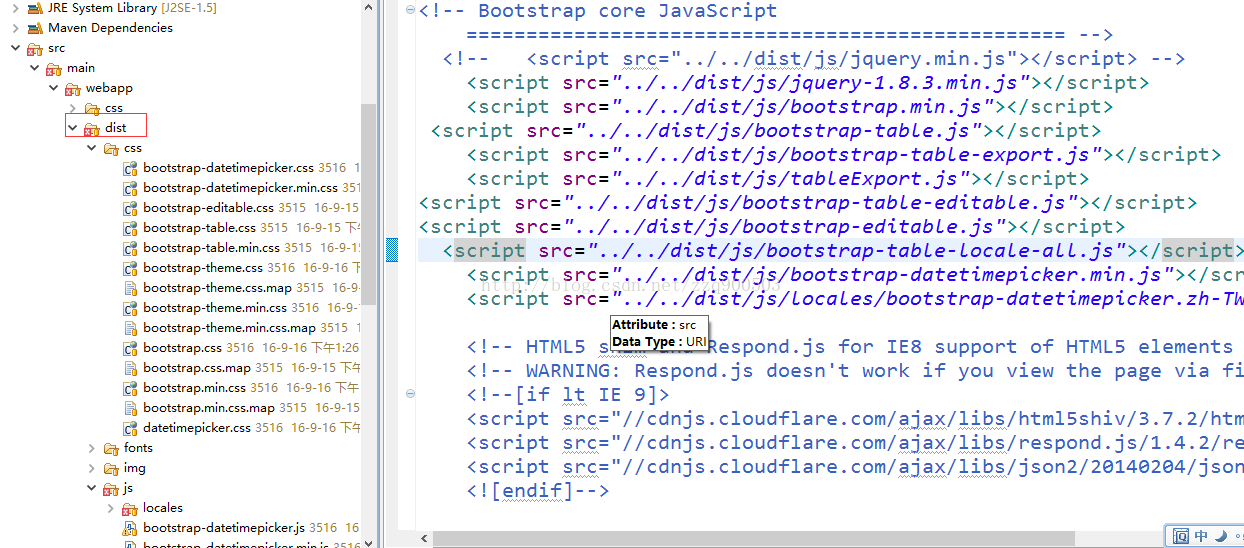Image resolution: width=1244 pixels, height=548 pixels.
Task: Collapse the main folder
Action: pos(35,68)
